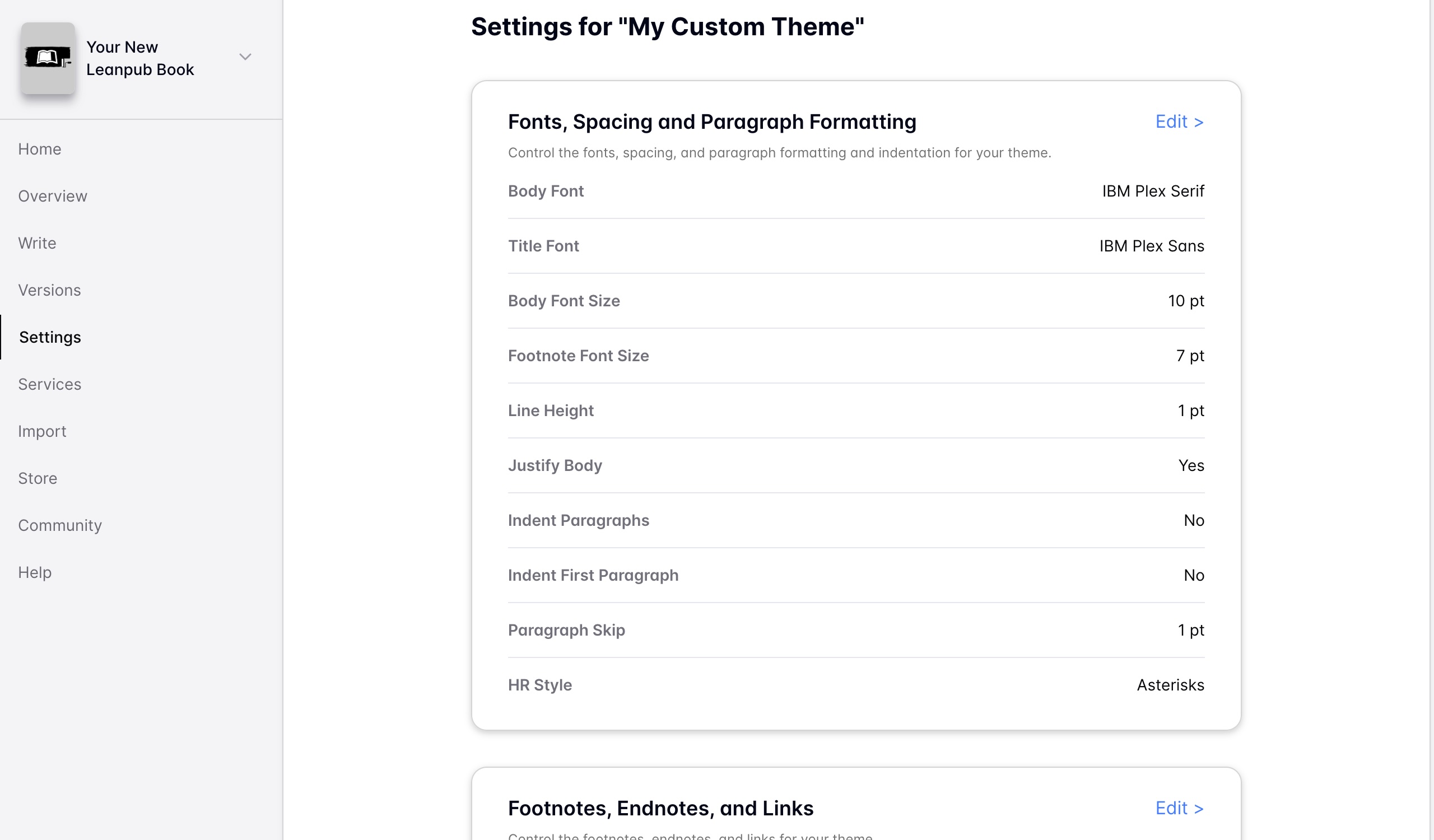The height and width of the screenshot is (840, 1434).
Task: Click the HR Style Asterisks value
Action: [1170, 685]
